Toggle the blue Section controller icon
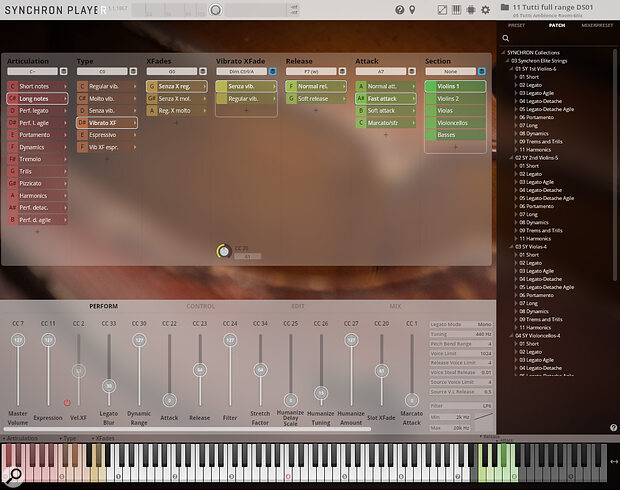The height and width of the screenshot is (490, 620). coord(482,72)
